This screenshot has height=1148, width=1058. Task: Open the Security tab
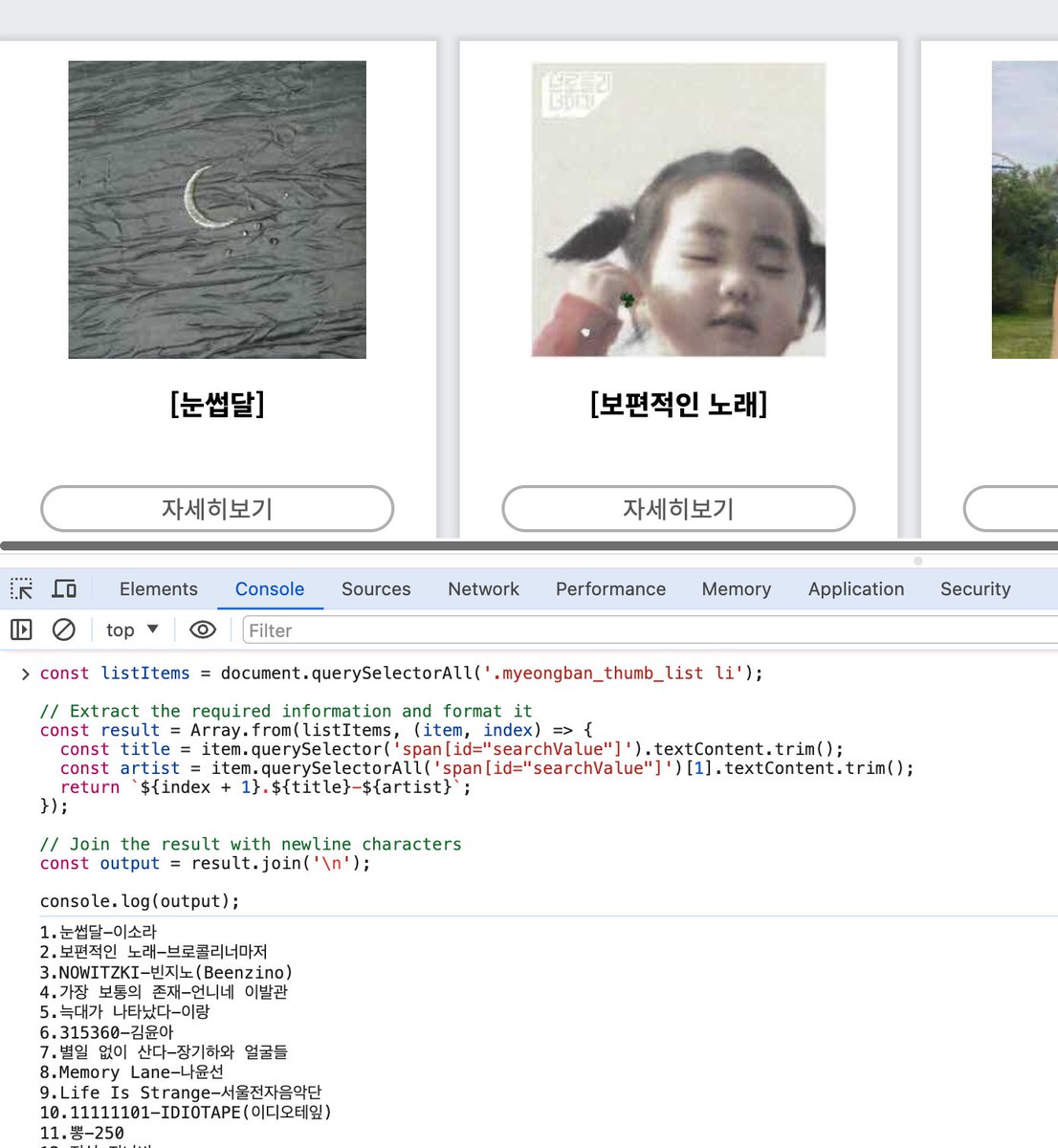[x=976, y=589]
